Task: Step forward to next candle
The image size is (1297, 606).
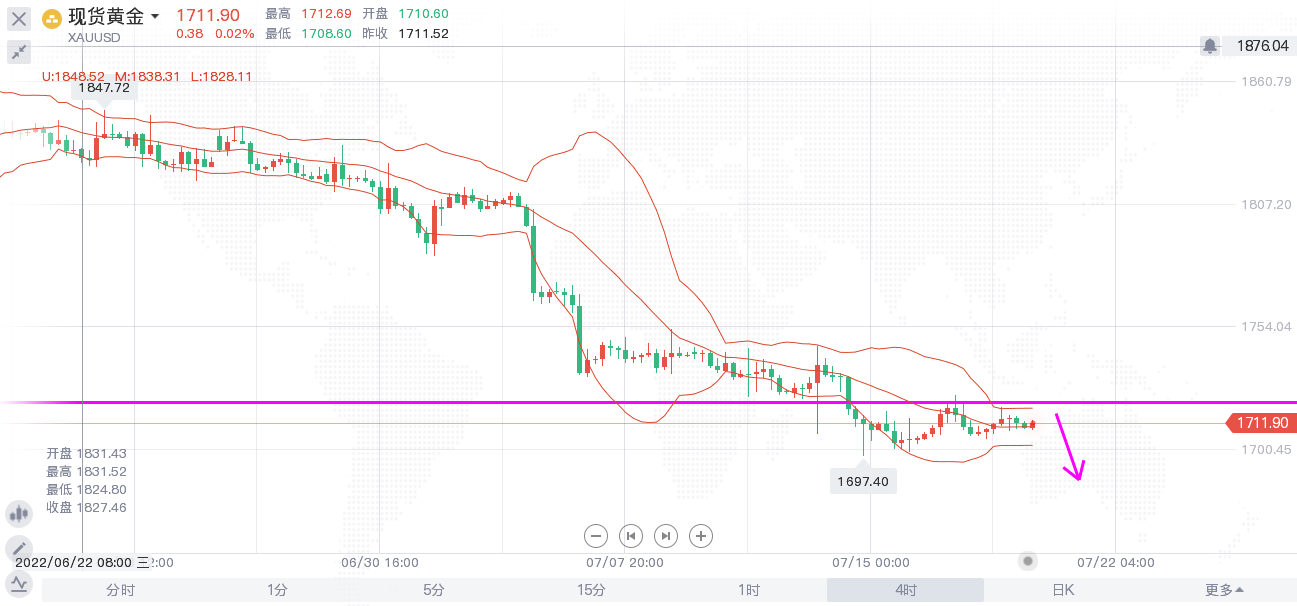Action: coord(666,536)
